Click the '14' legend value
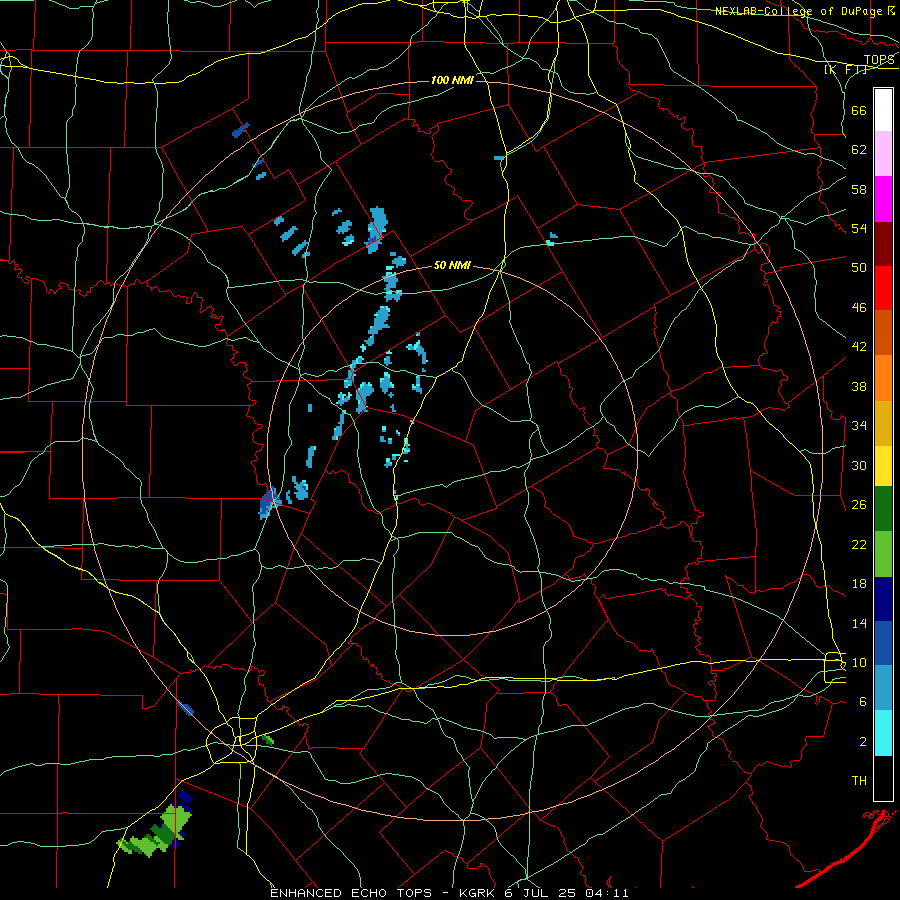This screenshot has width=900, height=900. tap(859, 623)
